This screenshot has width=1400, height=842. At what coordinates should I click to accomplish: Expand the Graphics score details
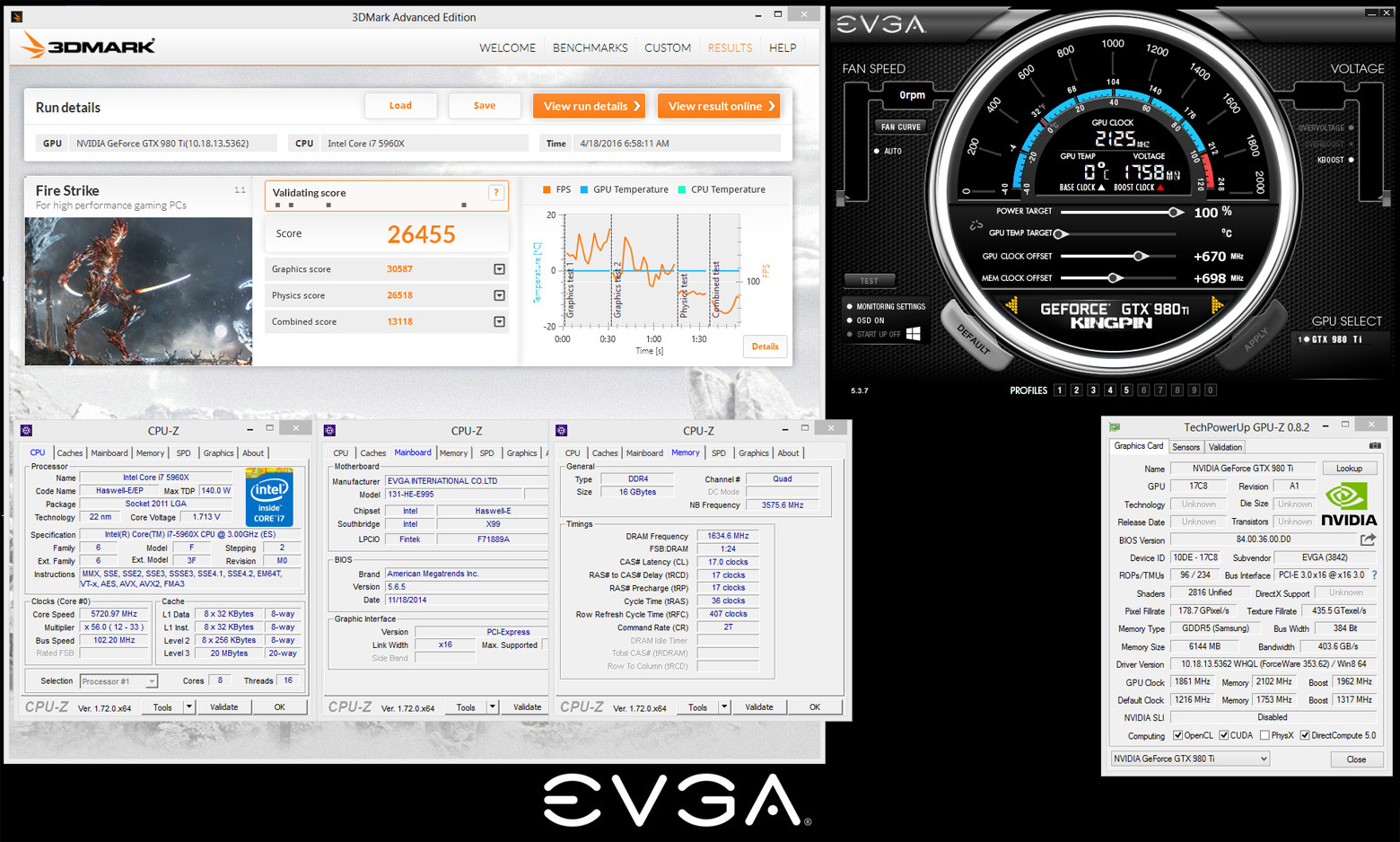click(499, 269)
